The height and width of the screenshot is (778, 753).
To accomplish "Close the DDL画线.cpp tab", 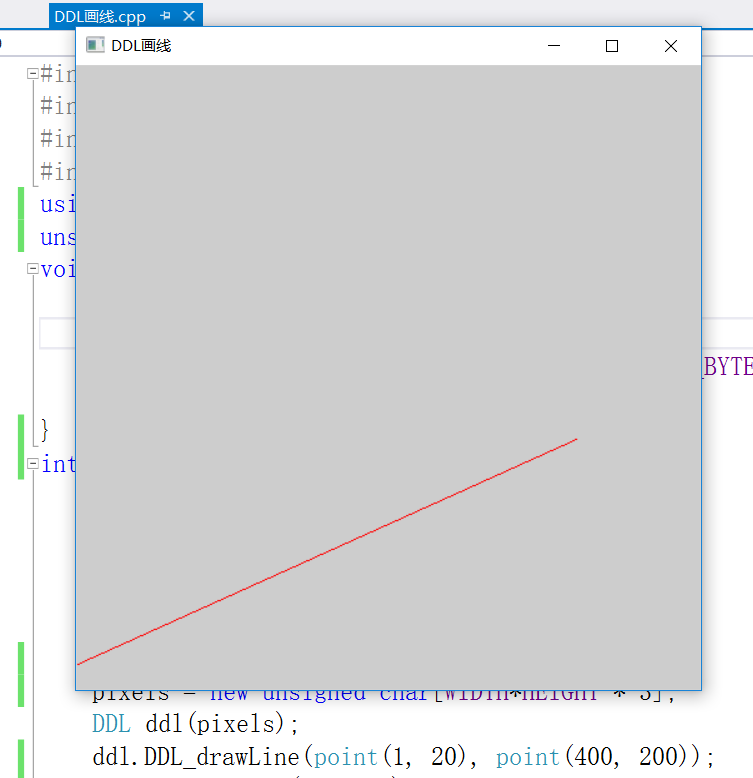I will (189, 16).
